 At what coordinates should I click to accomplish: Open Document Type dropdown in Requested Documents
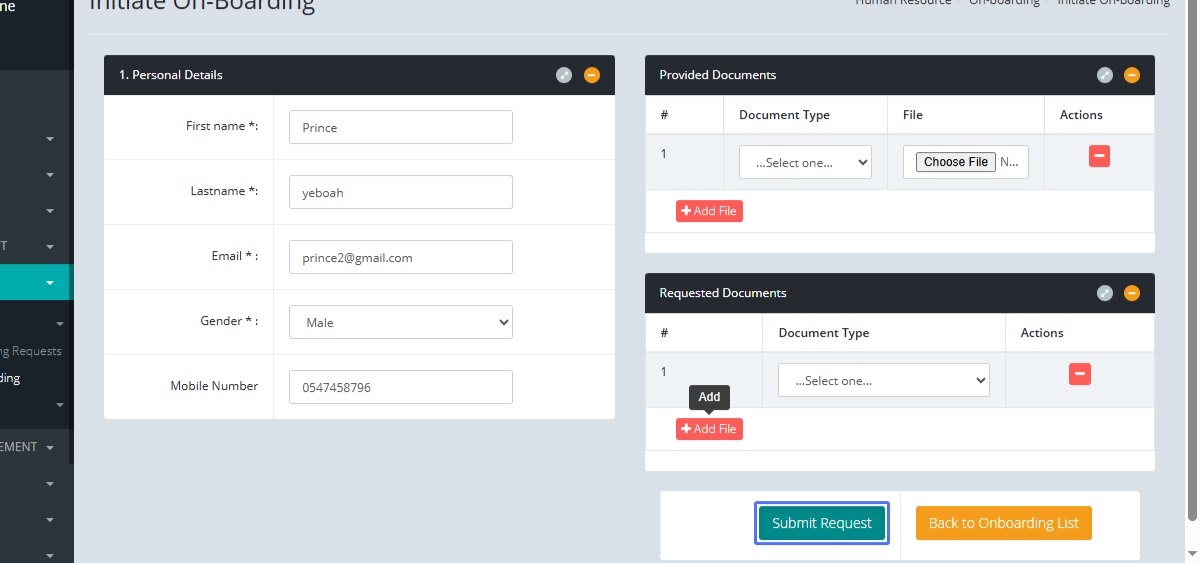point(883,380)
